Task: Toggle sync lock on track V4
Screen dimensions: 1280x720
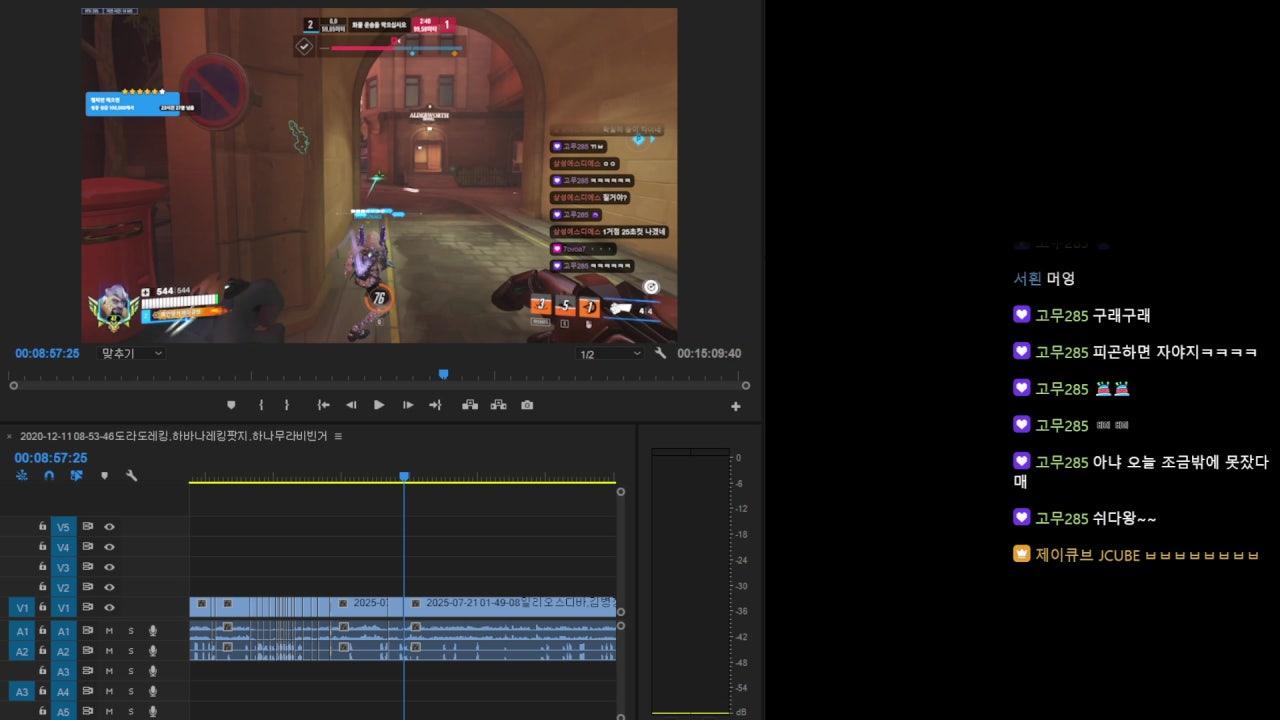Action: 88,547
